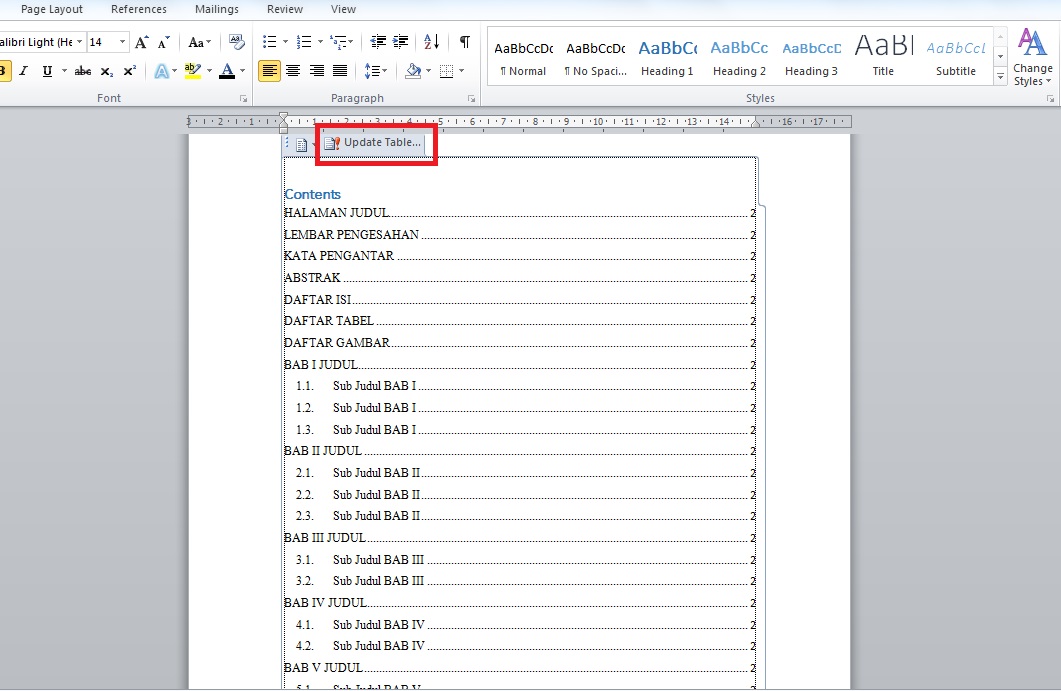1061x691 pixels.
Task: Open the Borders dropdown arrow
Action: click(461, 71)
